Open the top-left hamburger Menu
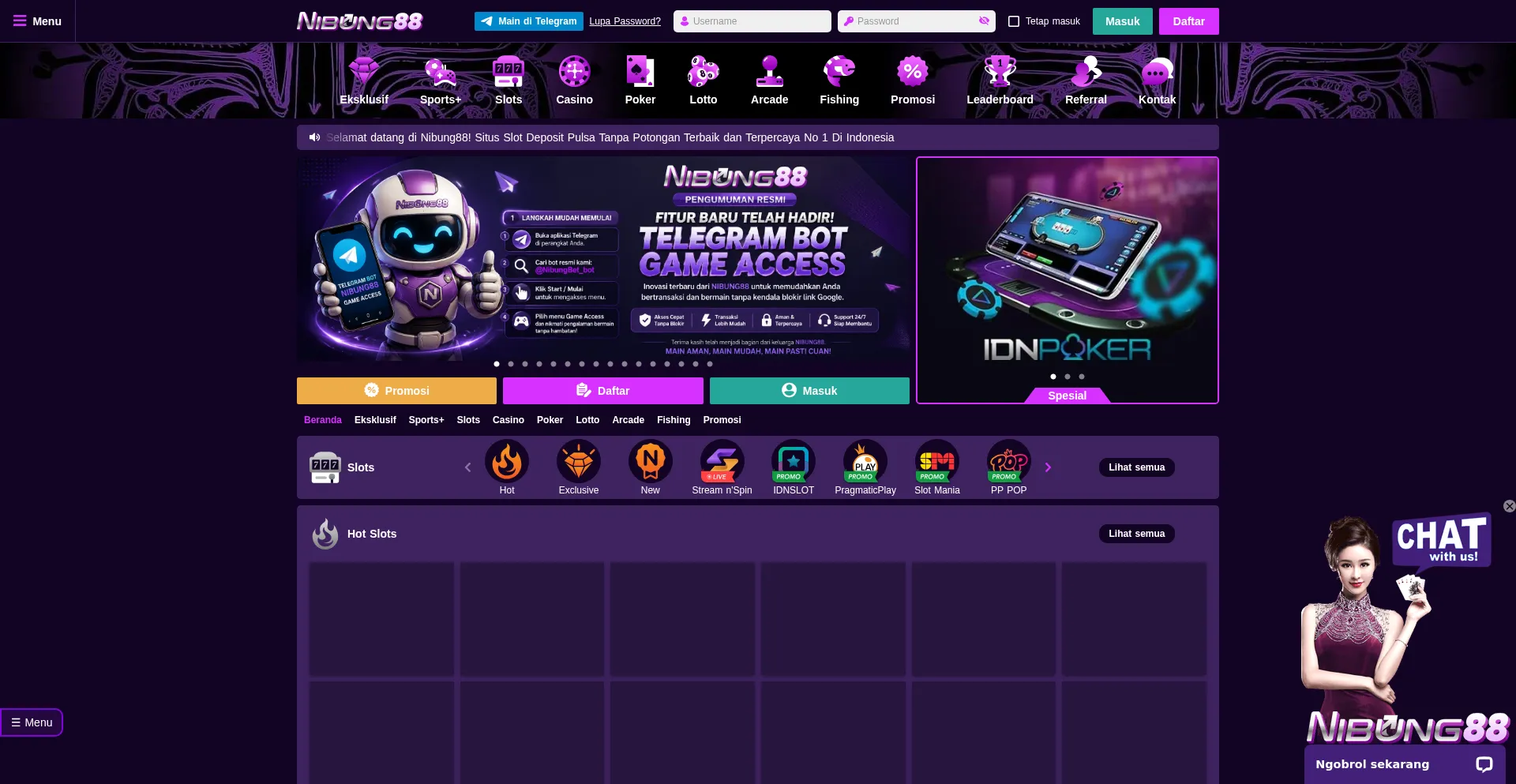1516x784 pixels. tap(37, 21)
